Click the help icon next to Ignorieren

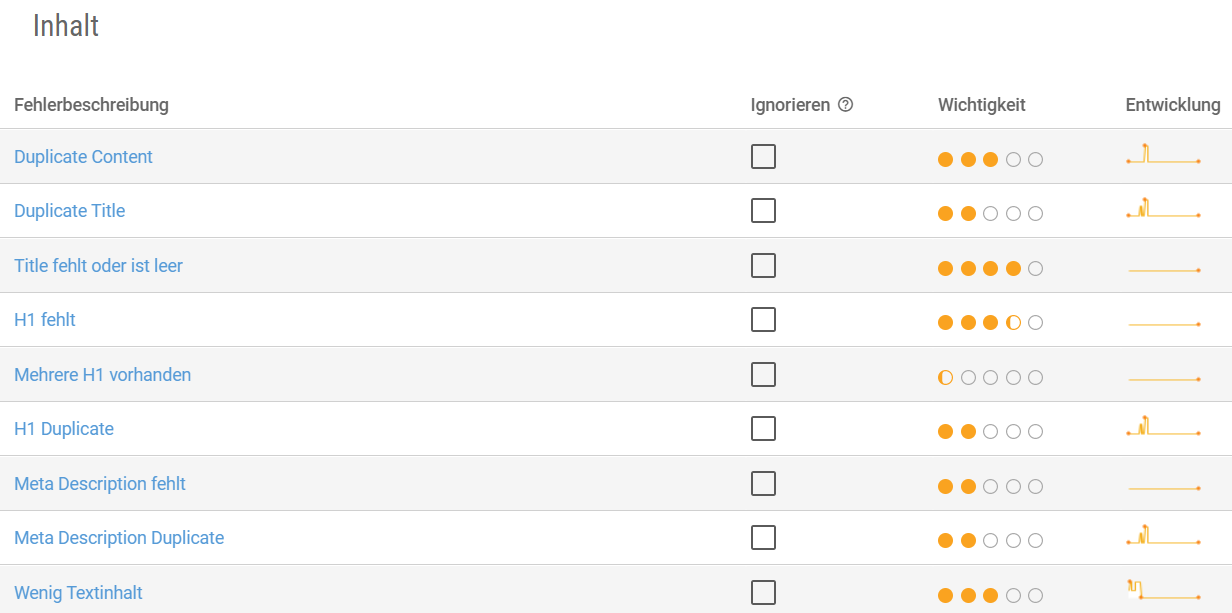tap(845, 105)
